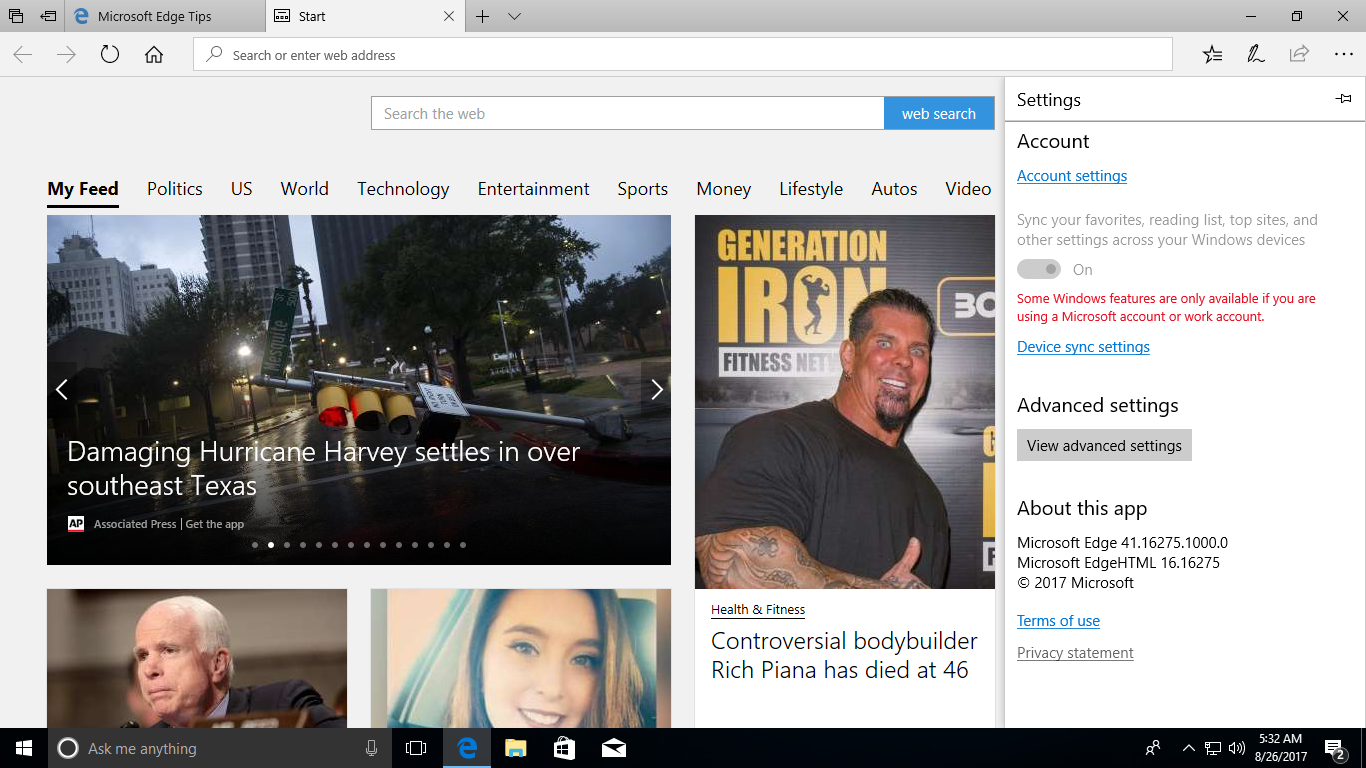Add notes with the pen icon
1366x768 pixels.
[x=1256, y=55]
